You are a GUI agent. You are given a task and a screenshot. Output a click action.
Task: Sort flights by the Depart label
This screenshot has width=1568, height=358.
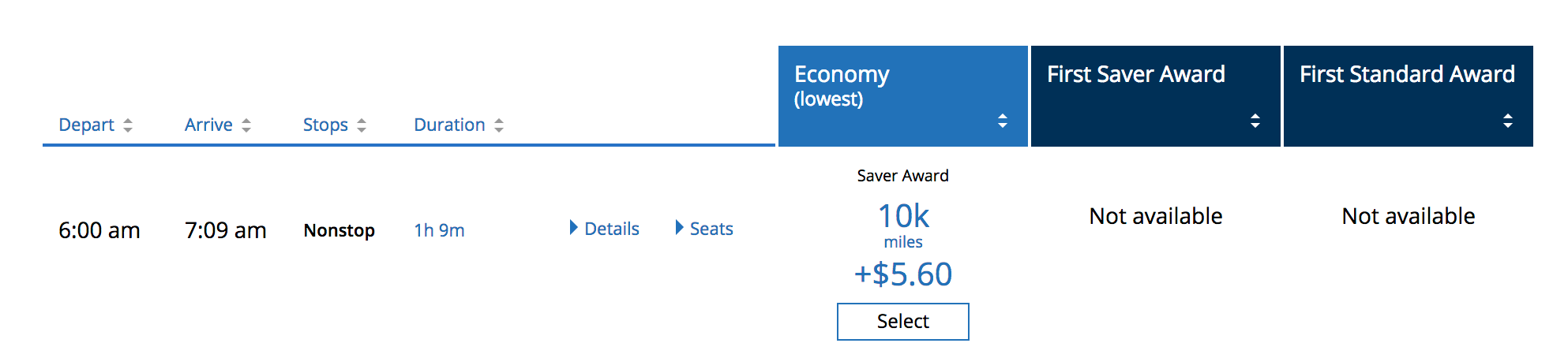pyautogui.click(x=86, y=125)
